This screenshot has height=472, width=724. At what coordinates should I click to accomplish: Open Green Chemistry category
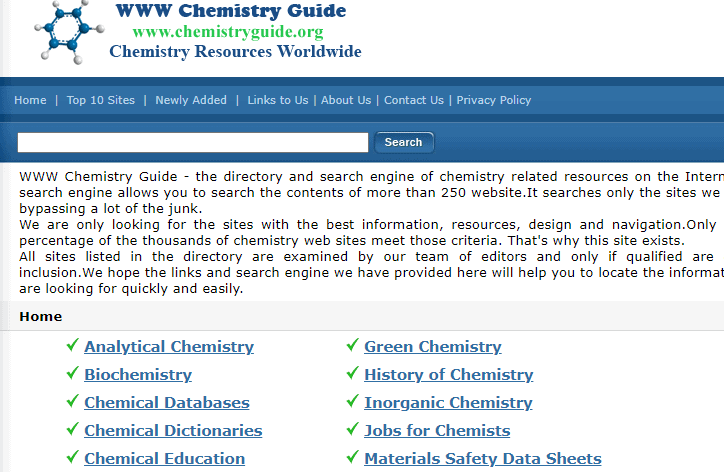click(433, 346)
